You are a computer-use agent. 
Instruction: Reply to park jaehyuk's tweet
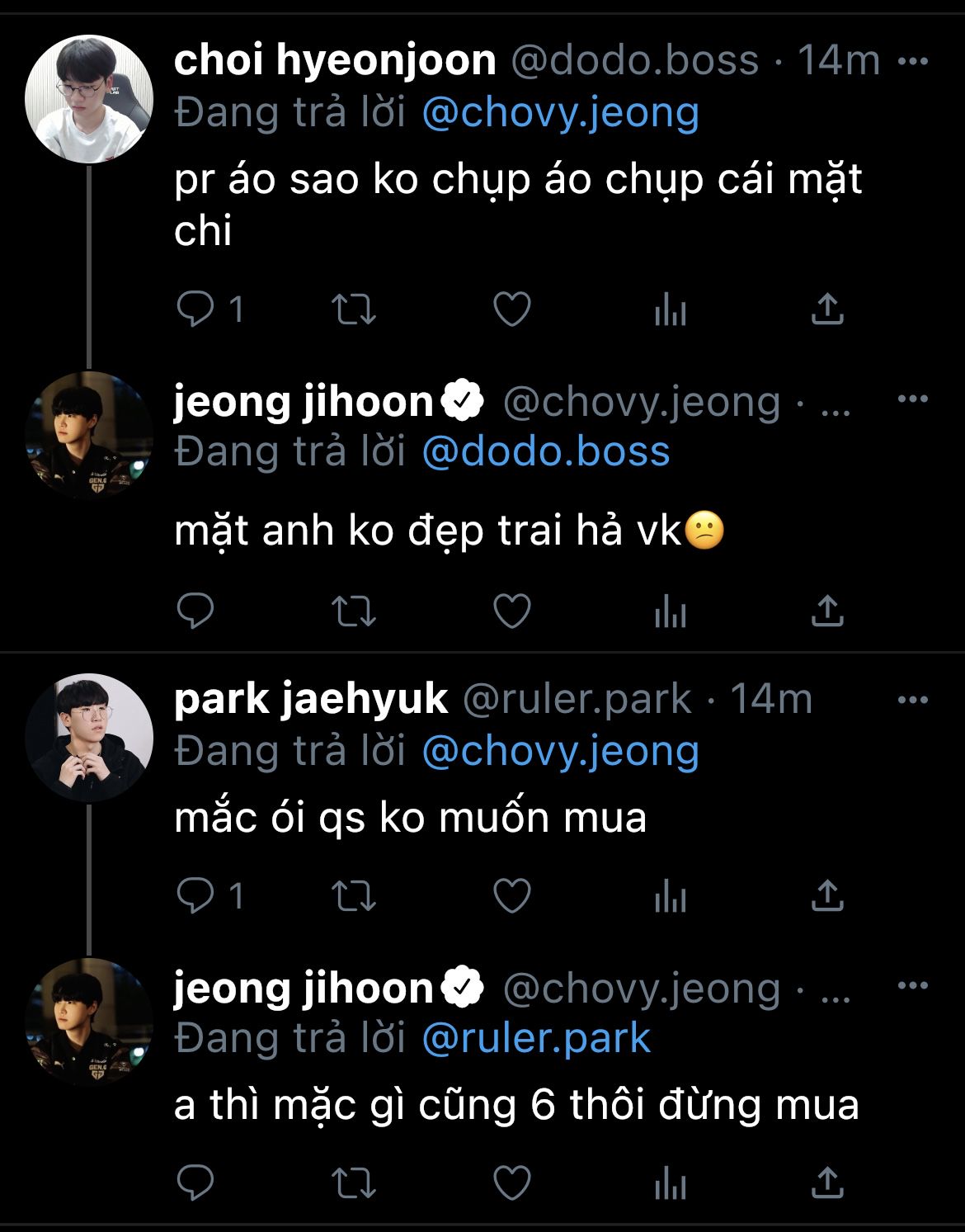pos(196,895)
